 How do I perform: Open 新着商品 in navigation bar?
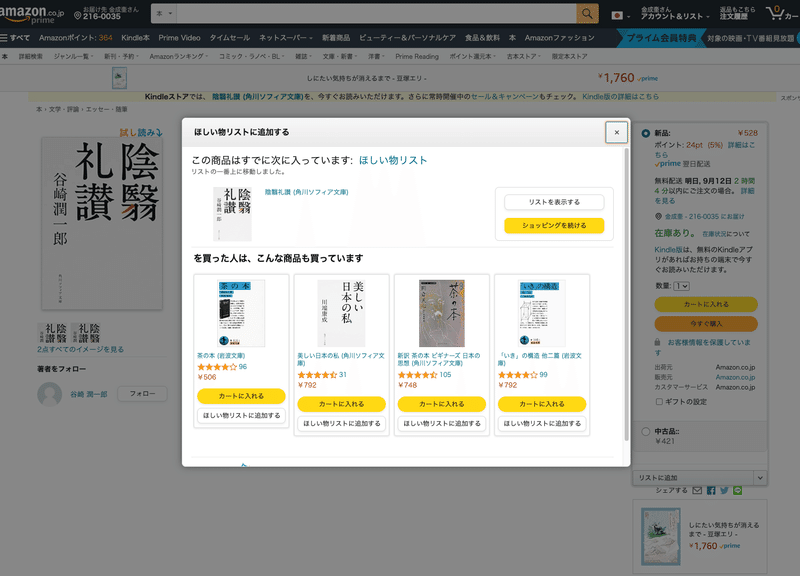pos(336,38)
